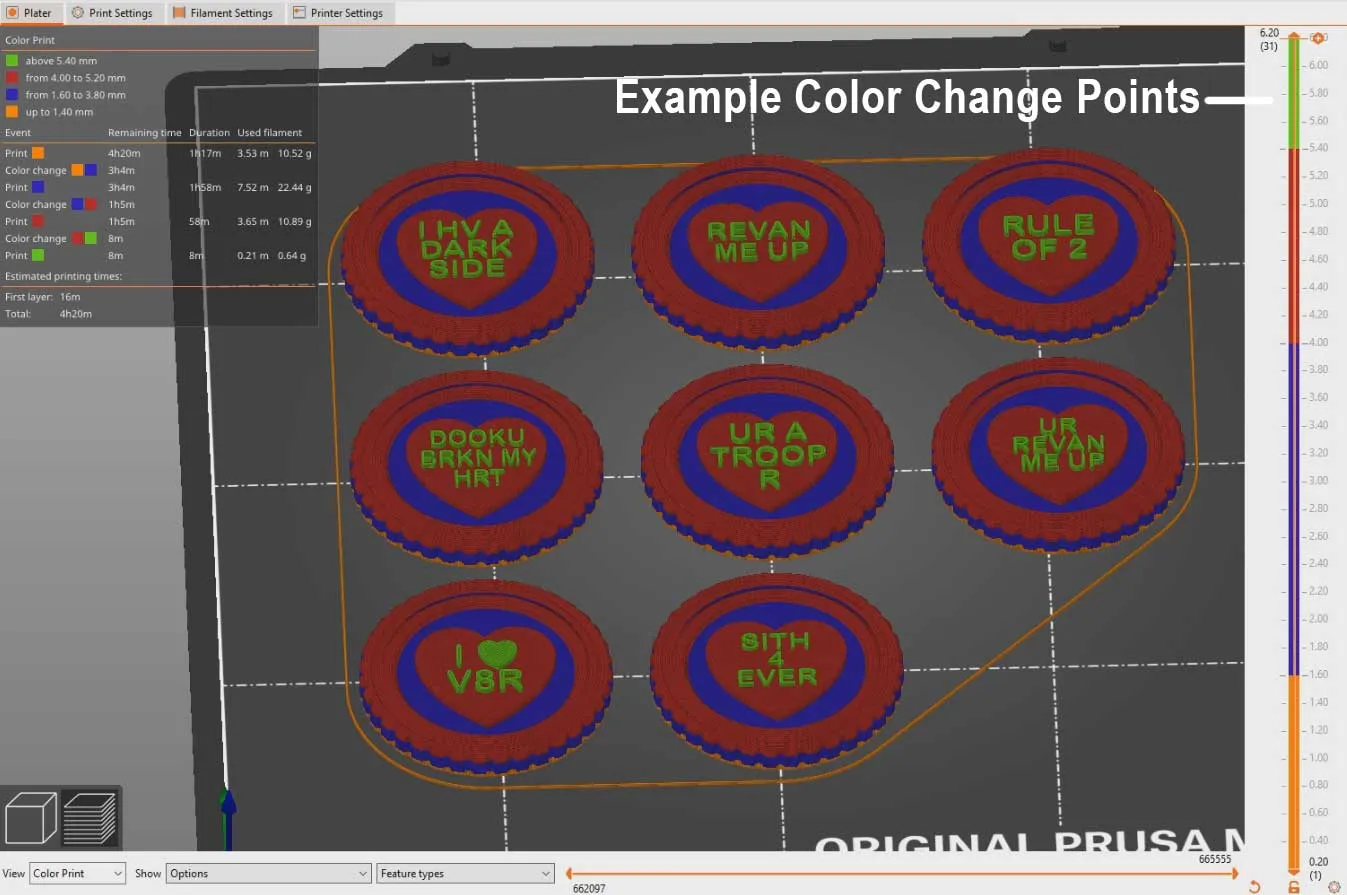Open the Feature types dropdown
The height and width of the screenshot is (895, 1347).
click(x=465, y=873)
